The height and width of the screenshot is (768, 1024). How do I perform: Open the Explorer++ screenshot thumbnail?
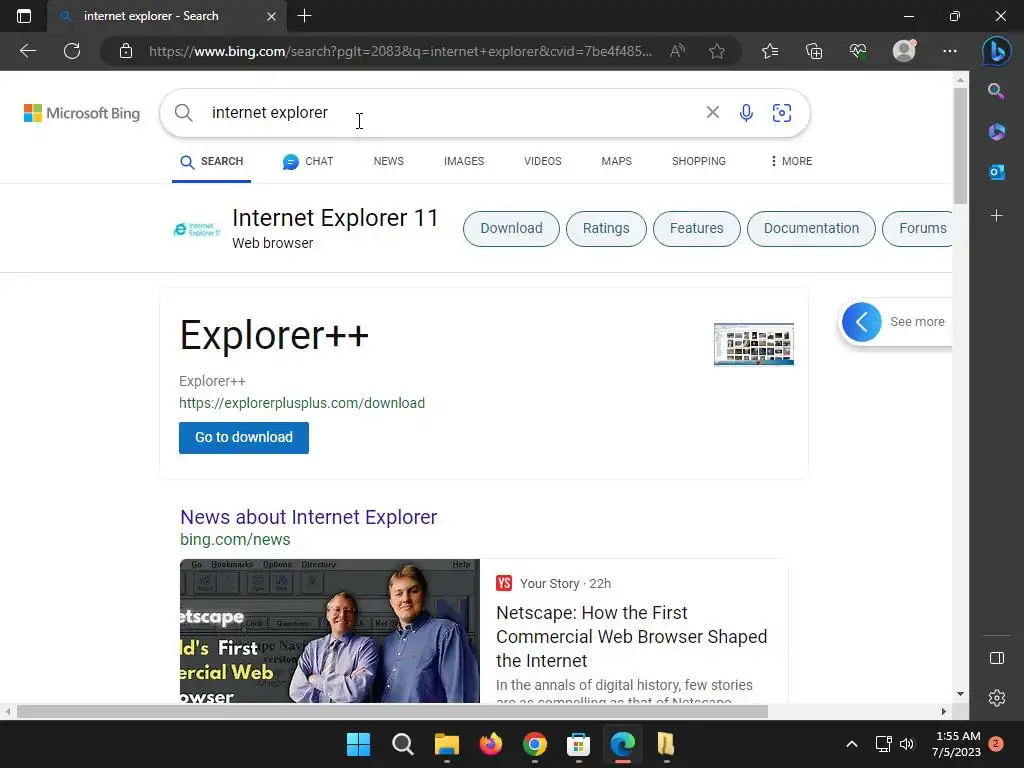[x=754, y=344]
